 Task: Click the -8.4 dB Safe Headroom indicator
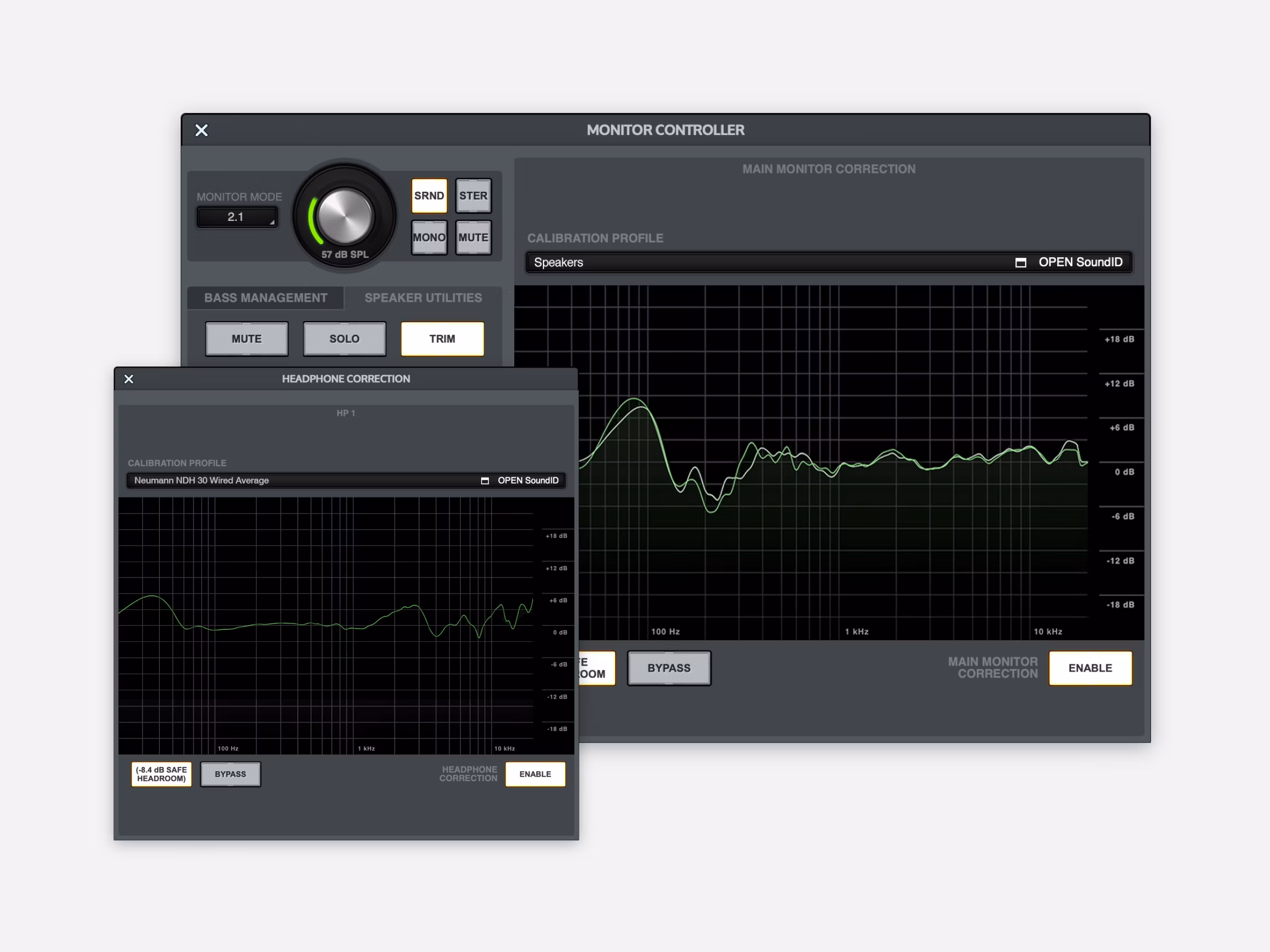(x=161, y=773)
